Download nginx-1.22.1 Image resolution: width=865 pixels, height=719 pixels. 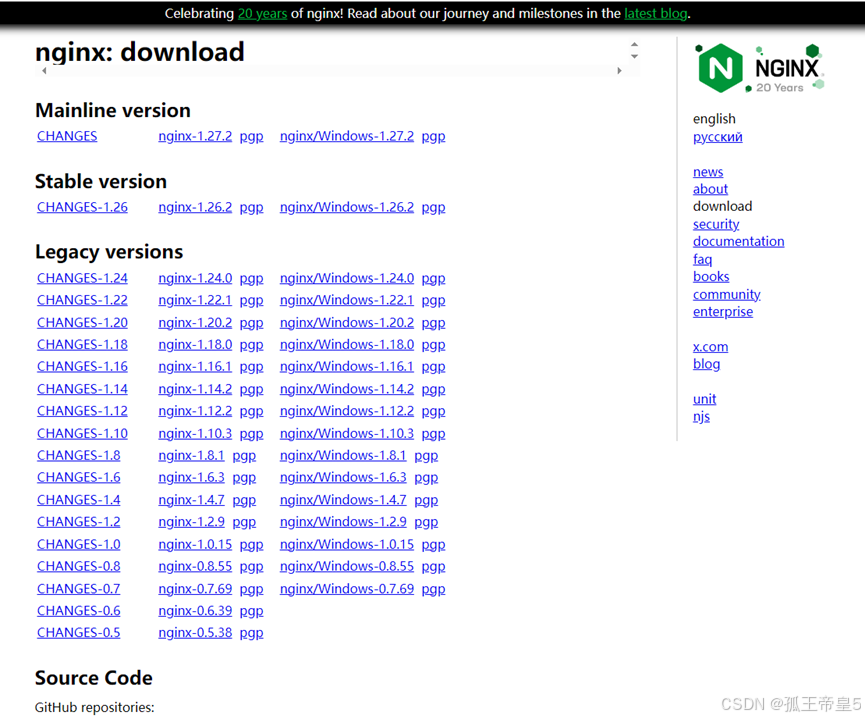pyautogui.click(x=195, y=300)
